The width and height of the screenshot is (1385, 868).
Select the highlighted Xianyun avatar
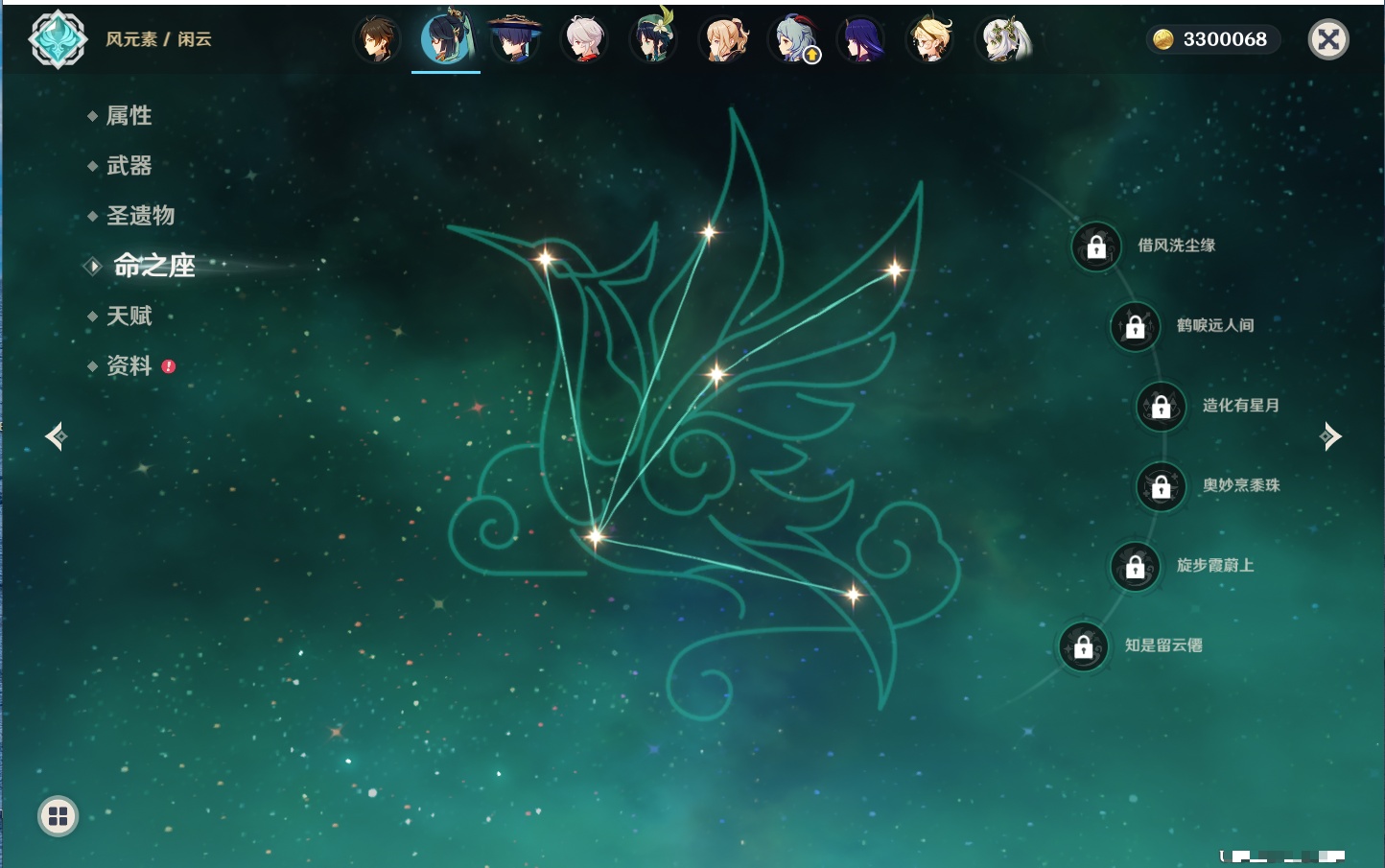(x=446, y=37)
